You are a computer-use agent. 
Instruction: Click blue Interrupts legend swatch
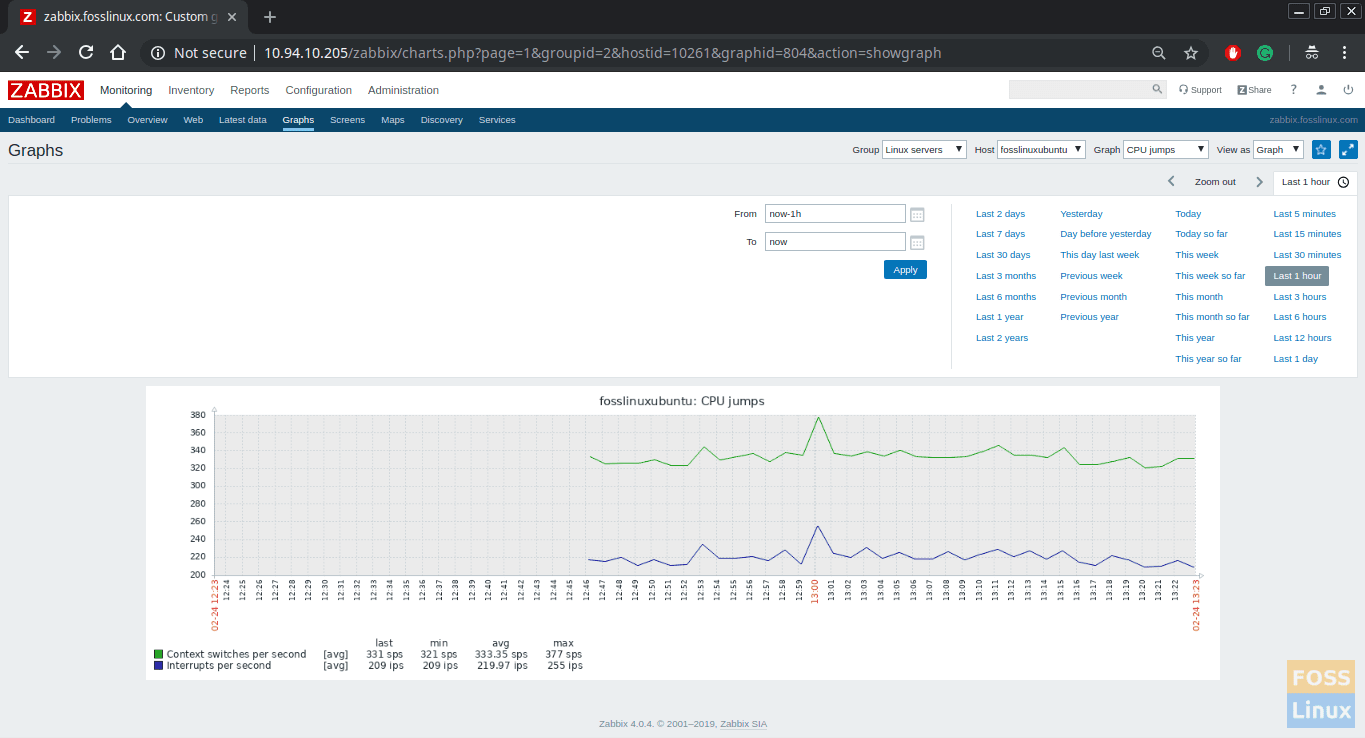pos(158,665)
